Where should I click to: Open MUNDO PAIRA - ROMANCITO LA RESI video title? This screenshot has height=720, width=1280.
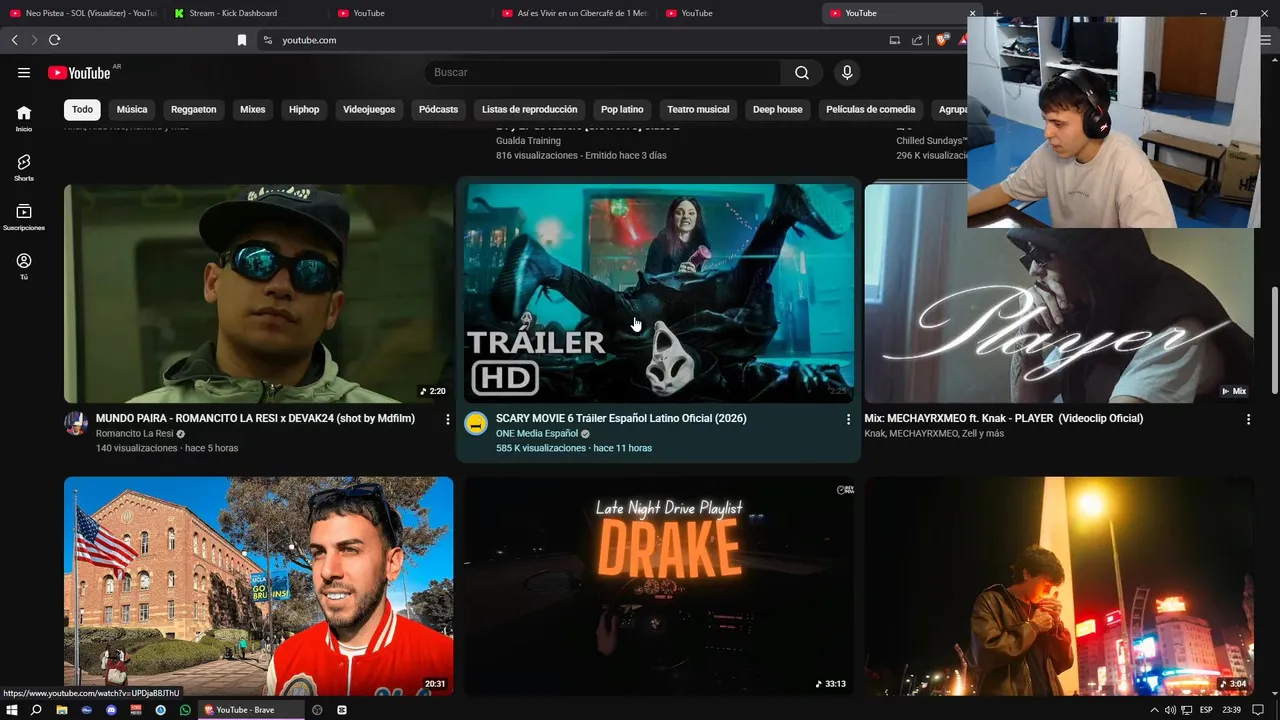pyautogui.click(x=255, y=419)
